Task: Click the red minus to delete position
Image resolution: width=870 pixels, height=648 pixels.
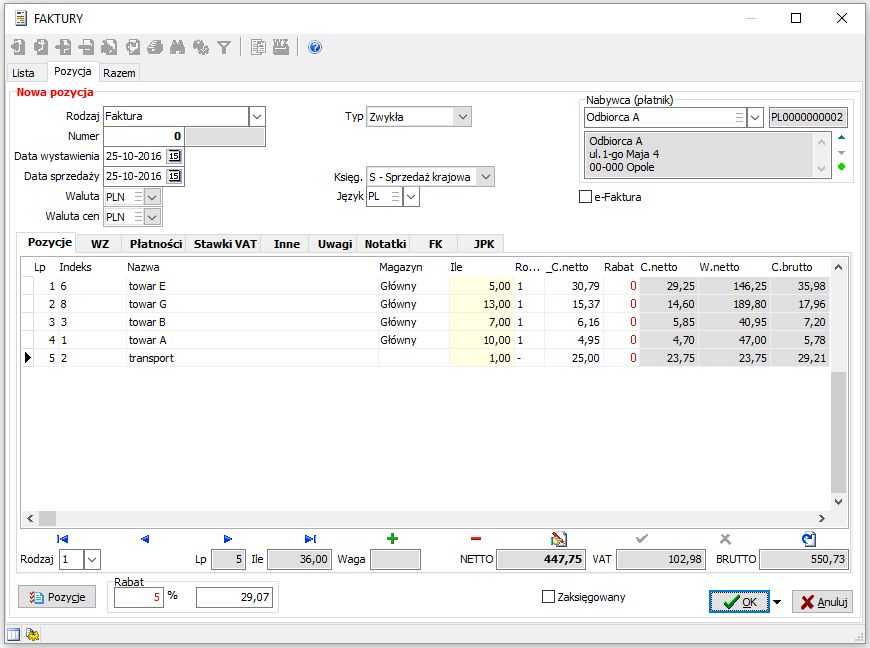Action: 475,539
